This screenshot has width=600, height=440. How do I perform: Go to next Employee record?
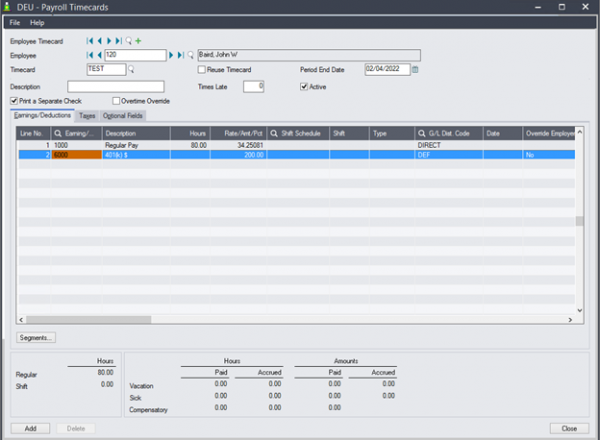click(171, 55)
